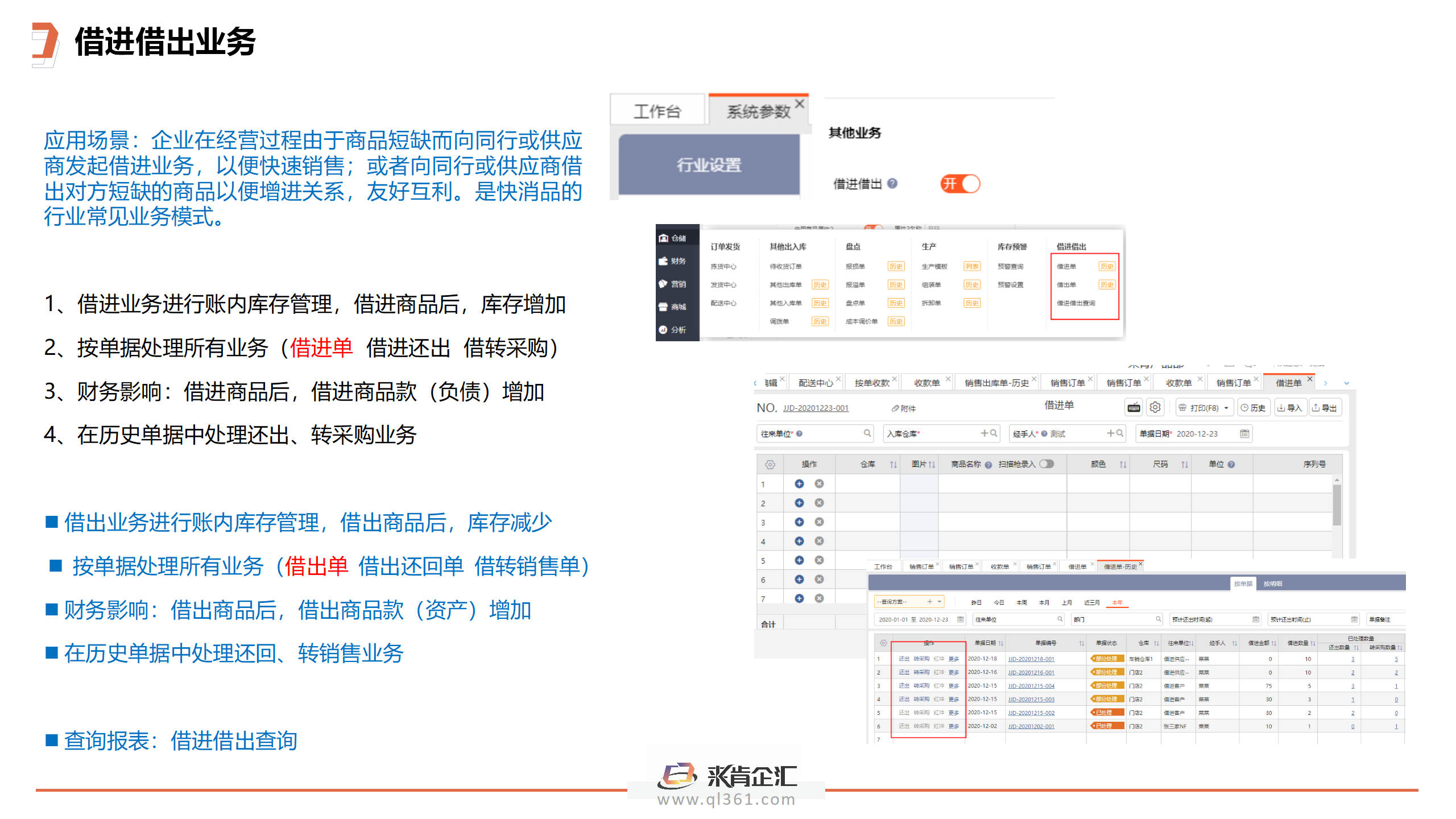Screen dimensions: 1456x819
Task: Click the 历史 button in 借进单 toolbar
Action: pyautogui.click(x=1253, y=408)
